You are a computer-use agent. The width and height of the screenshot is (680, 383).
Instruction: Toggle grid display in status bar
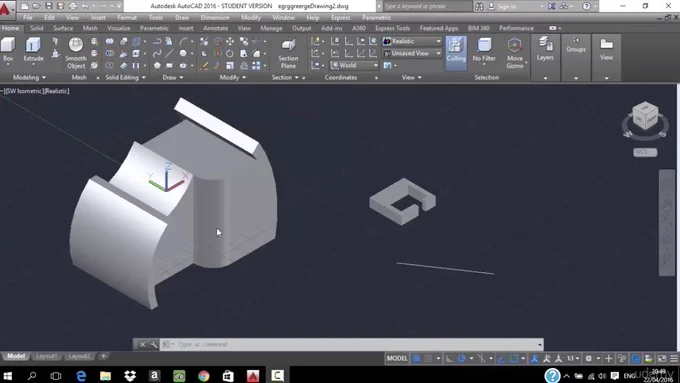click(416, 358)
